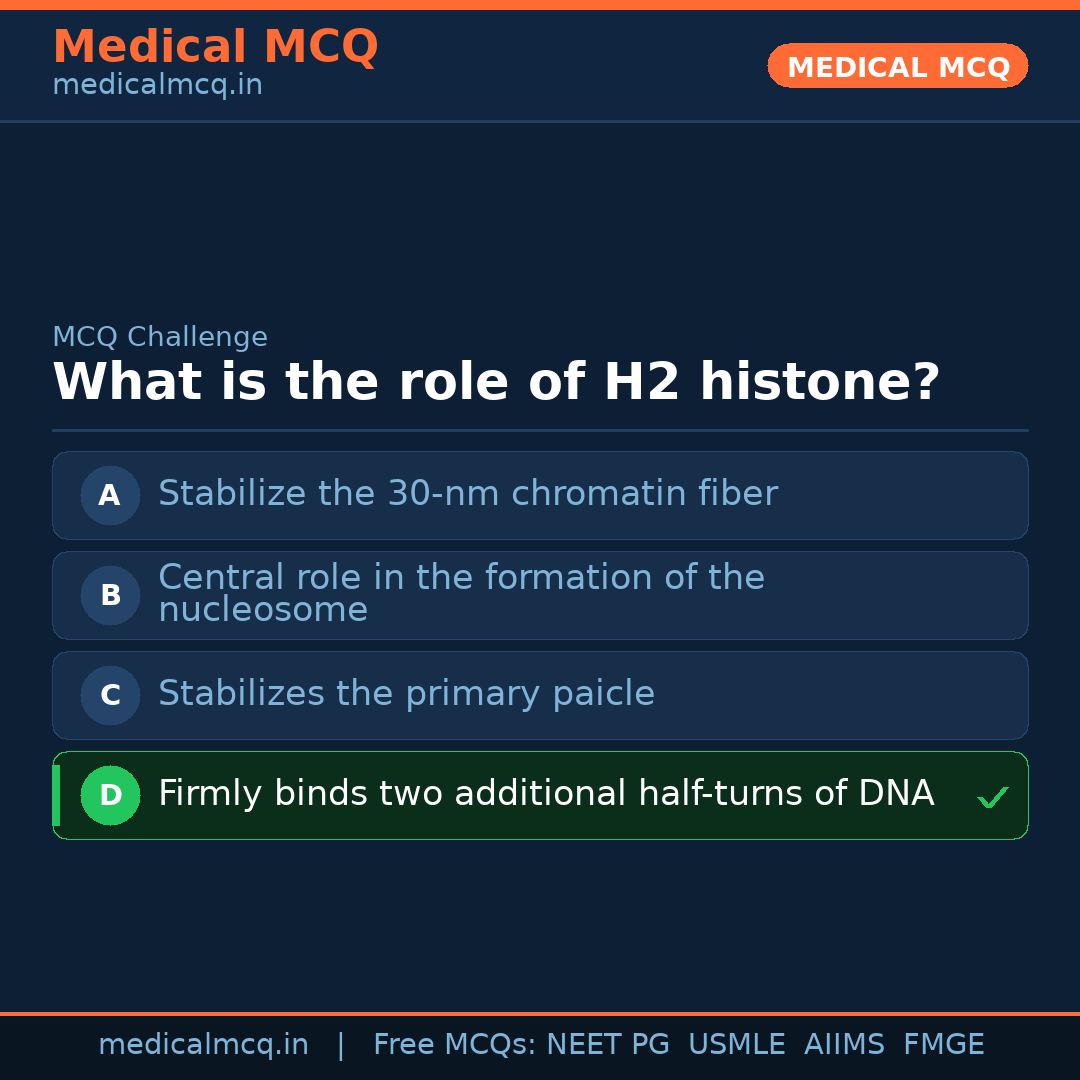Click the Medical MCQ orange title logo
The width and height of the screenshot is (1080, 1080).
pyautogui.click(x=215, y=46)
